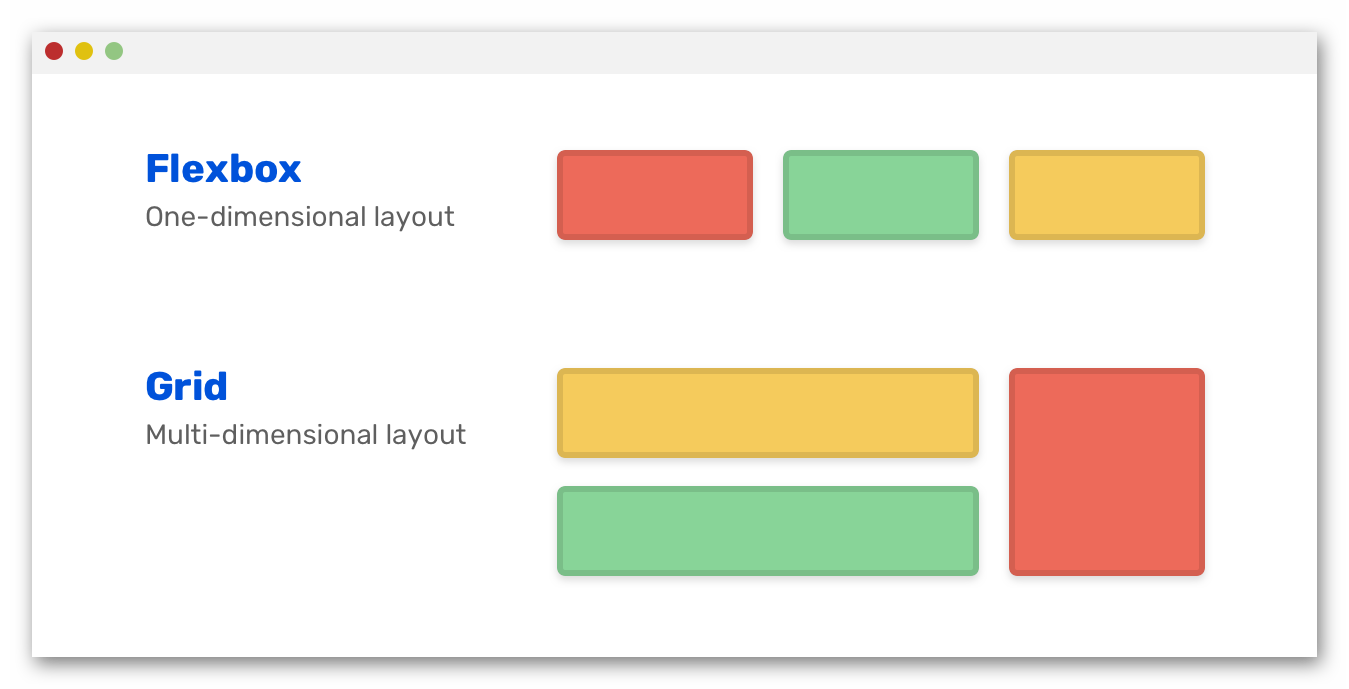
Task: Click the red close dot in title bar
Action: point(54,51)
